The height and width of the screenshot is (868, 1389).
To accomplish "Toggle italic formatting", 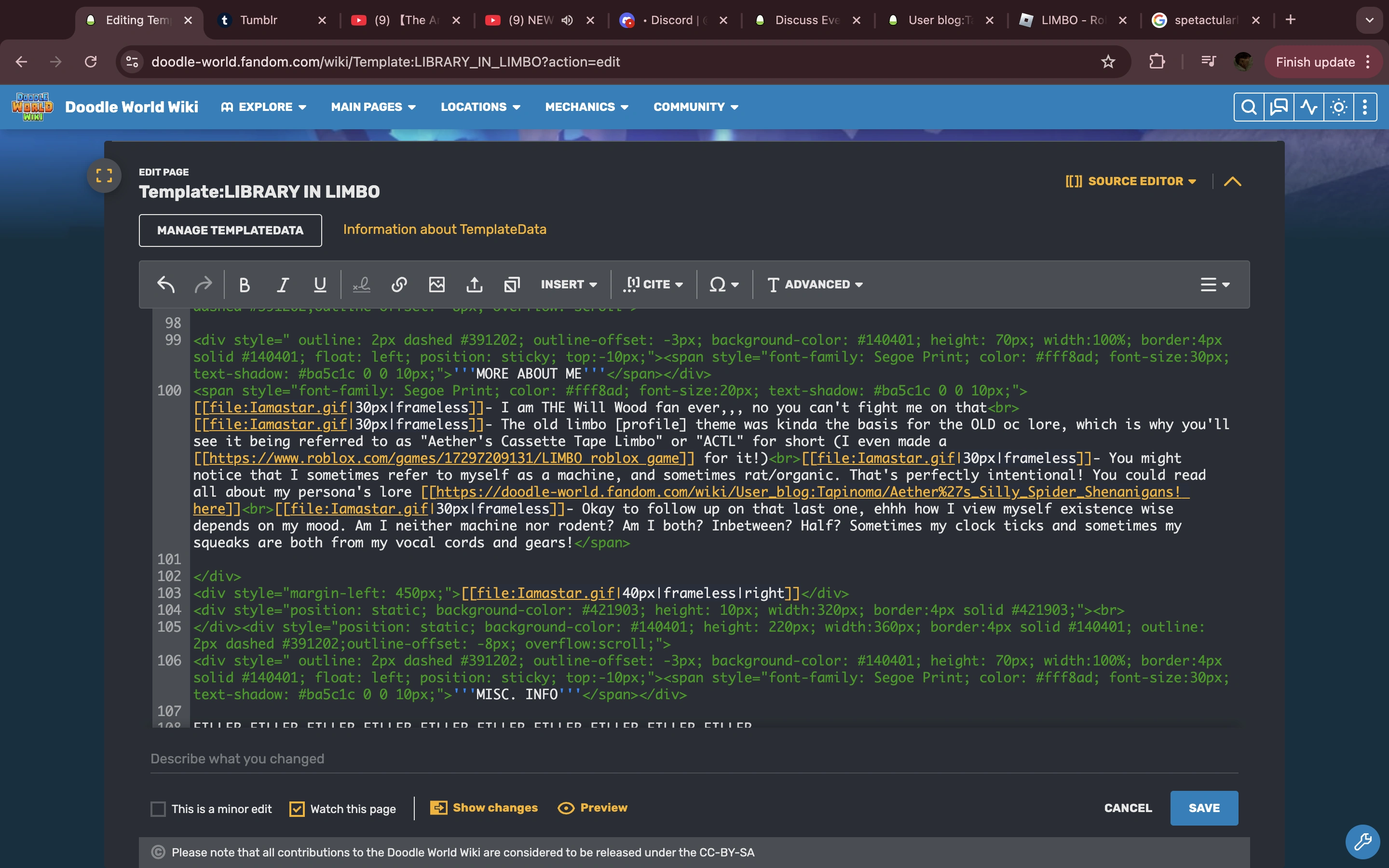I will pyautogui.click(x=283, y=284).
